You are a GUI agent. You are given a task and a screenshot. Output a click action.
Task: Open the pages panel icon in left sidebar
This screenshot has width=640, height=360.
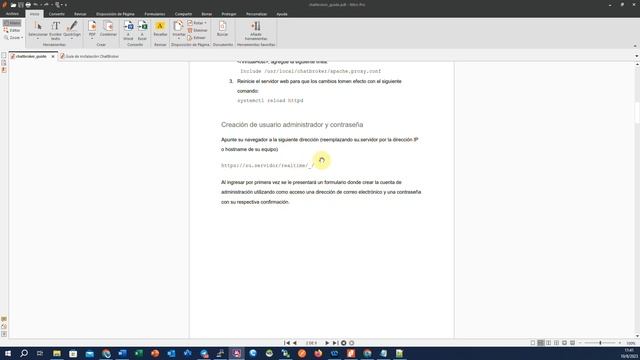4,56
